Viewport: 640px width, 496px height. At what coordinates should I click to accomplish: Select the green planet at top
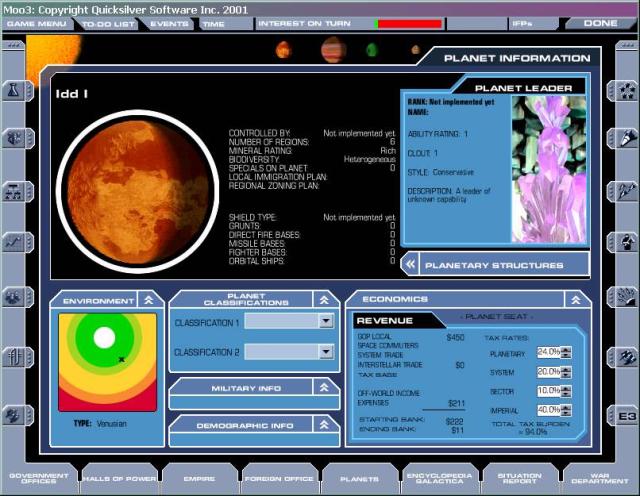pos(371,50)
